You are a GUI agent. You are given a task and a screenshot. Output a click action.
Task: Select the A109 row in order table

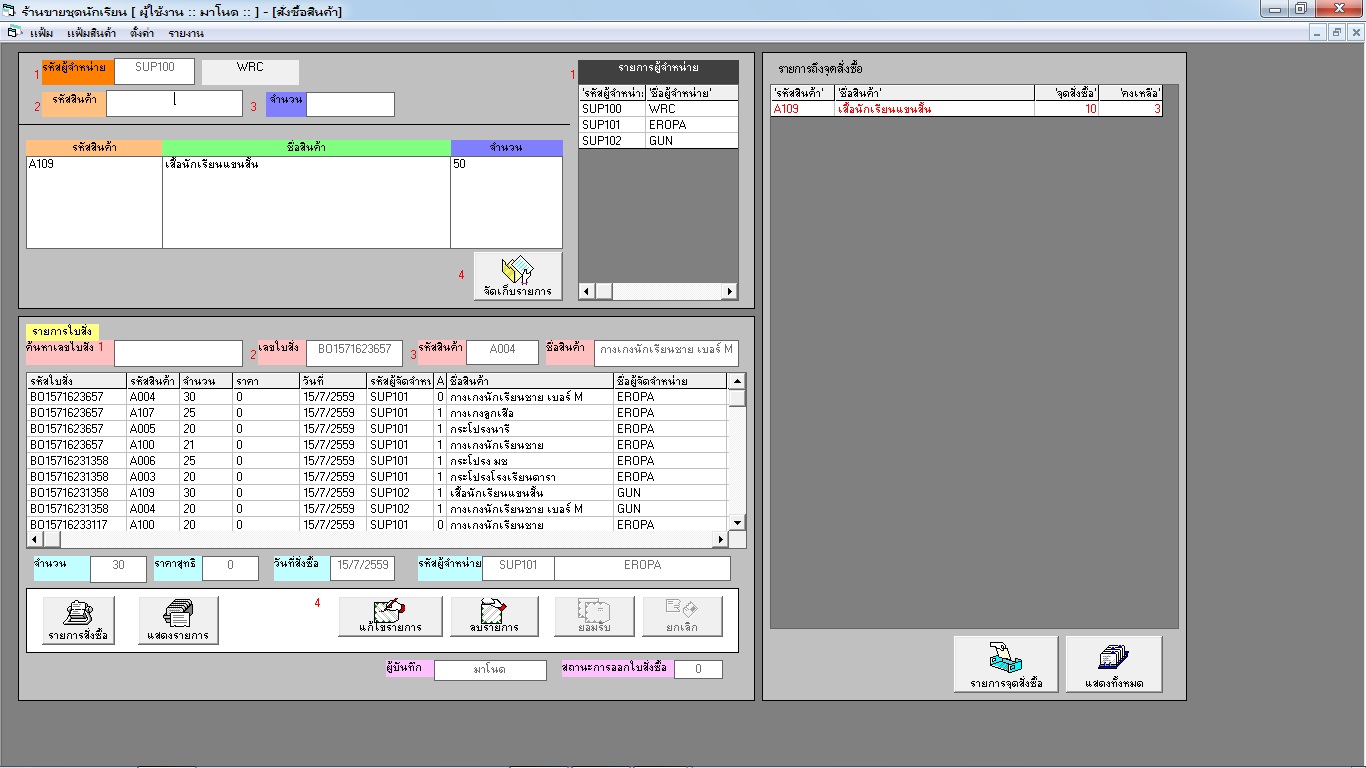[378, 493]
